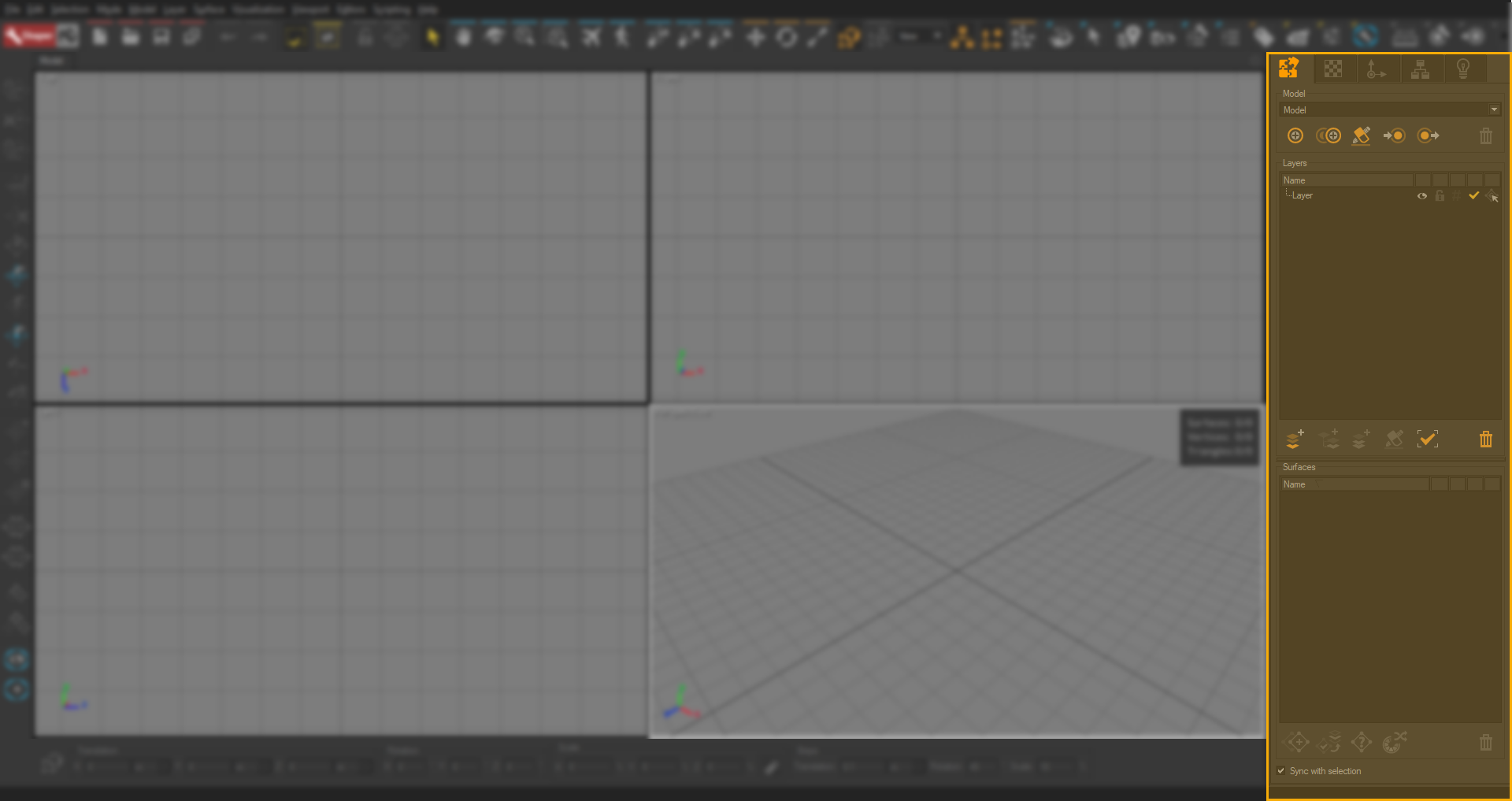The image size is (1512, 801).
Task: Open the surface help icon
Action: coord(1361,741)
